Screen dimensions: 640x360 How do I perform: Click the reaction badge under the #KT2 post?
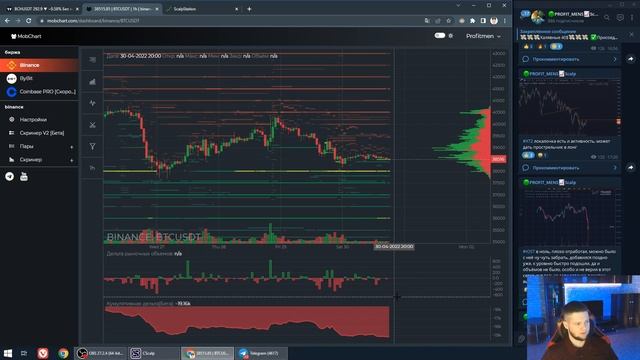[528, 156]
